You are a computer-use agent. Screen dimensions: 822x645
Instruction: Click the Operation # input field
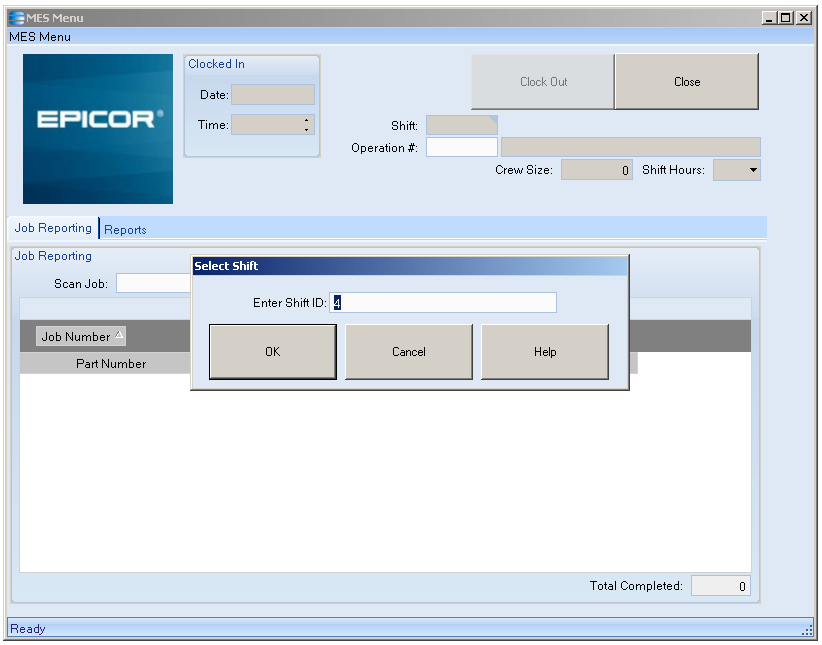coord(462,147)
